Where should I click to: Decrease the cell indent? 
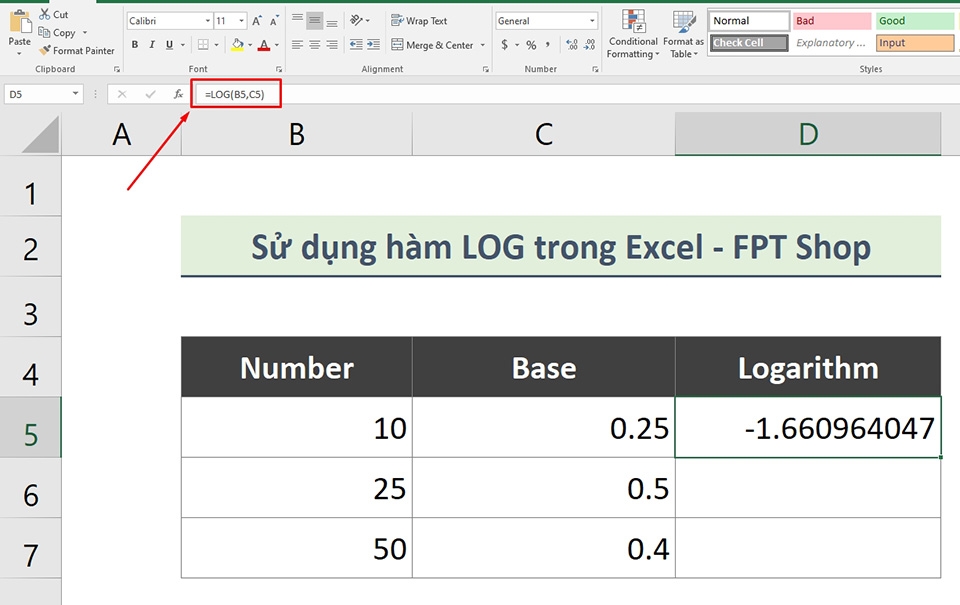356,45
